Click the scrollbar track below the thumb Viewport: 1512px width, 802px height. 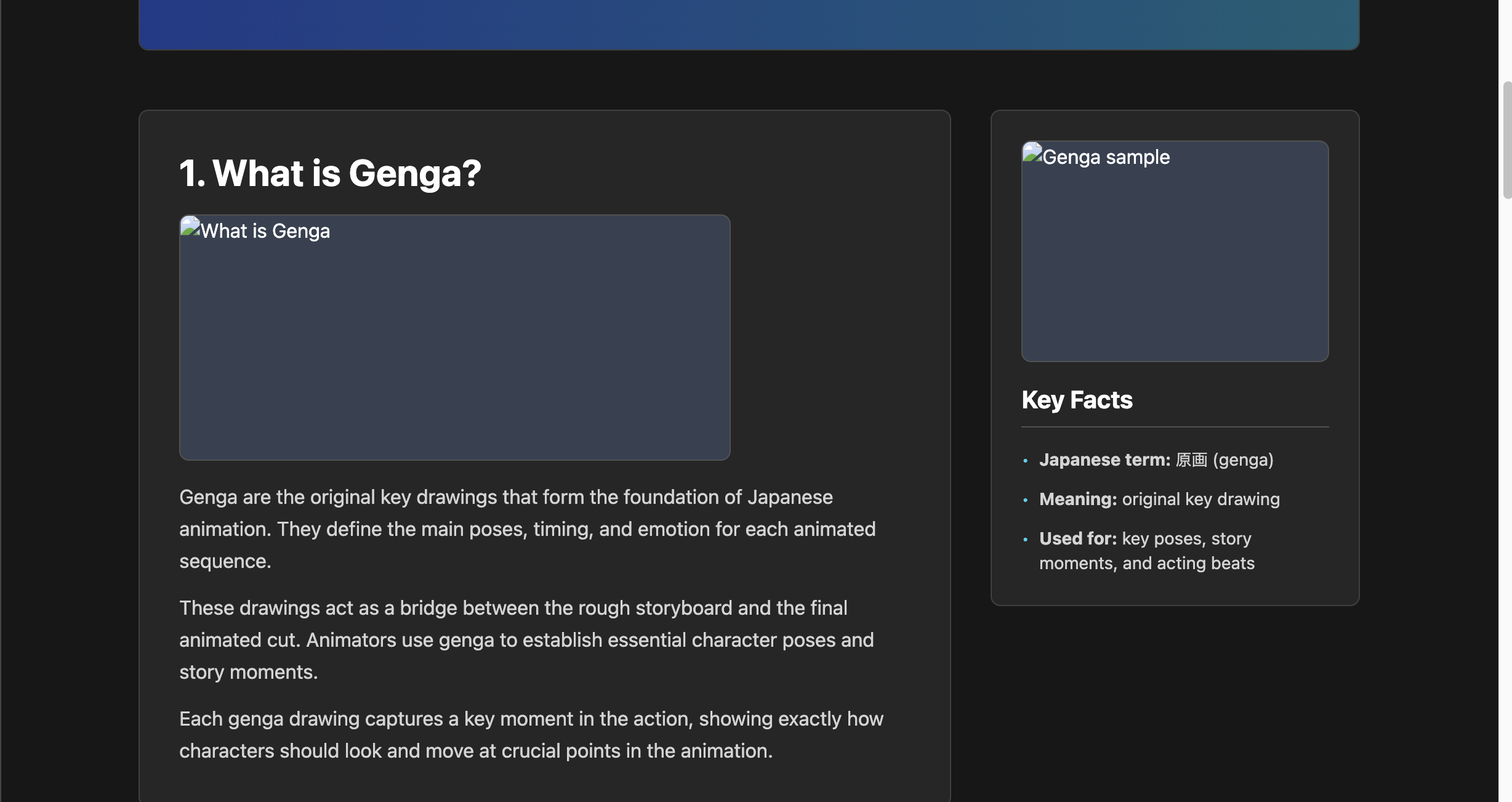point(1506,493)
